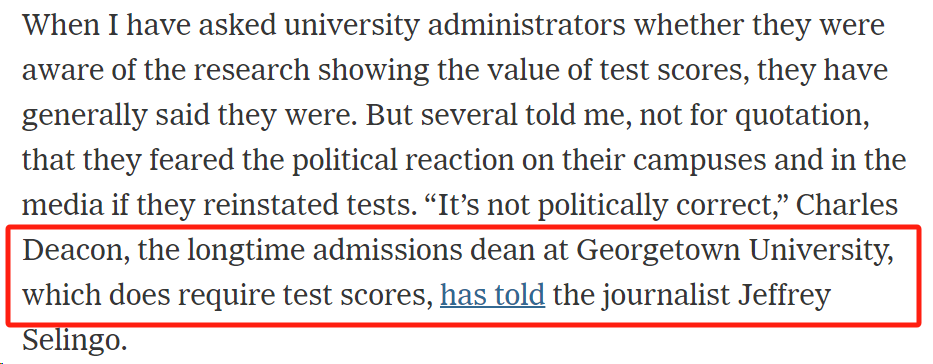Open the 'has told' hyperlink
Screen dimensions: 933x364
(492, 295)
